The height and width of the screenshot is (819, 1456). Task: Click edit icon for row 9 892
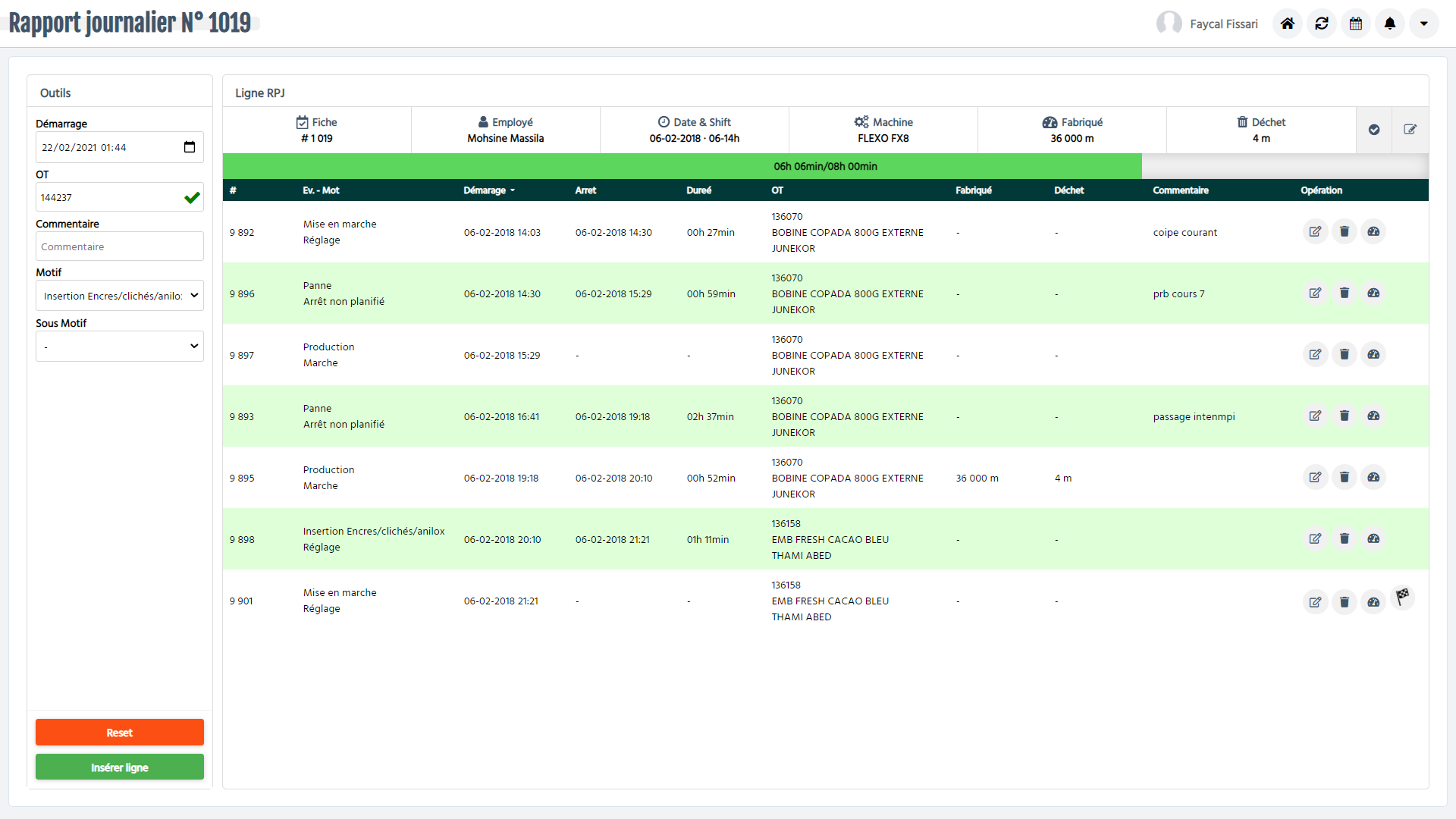tap(1315, 231)
